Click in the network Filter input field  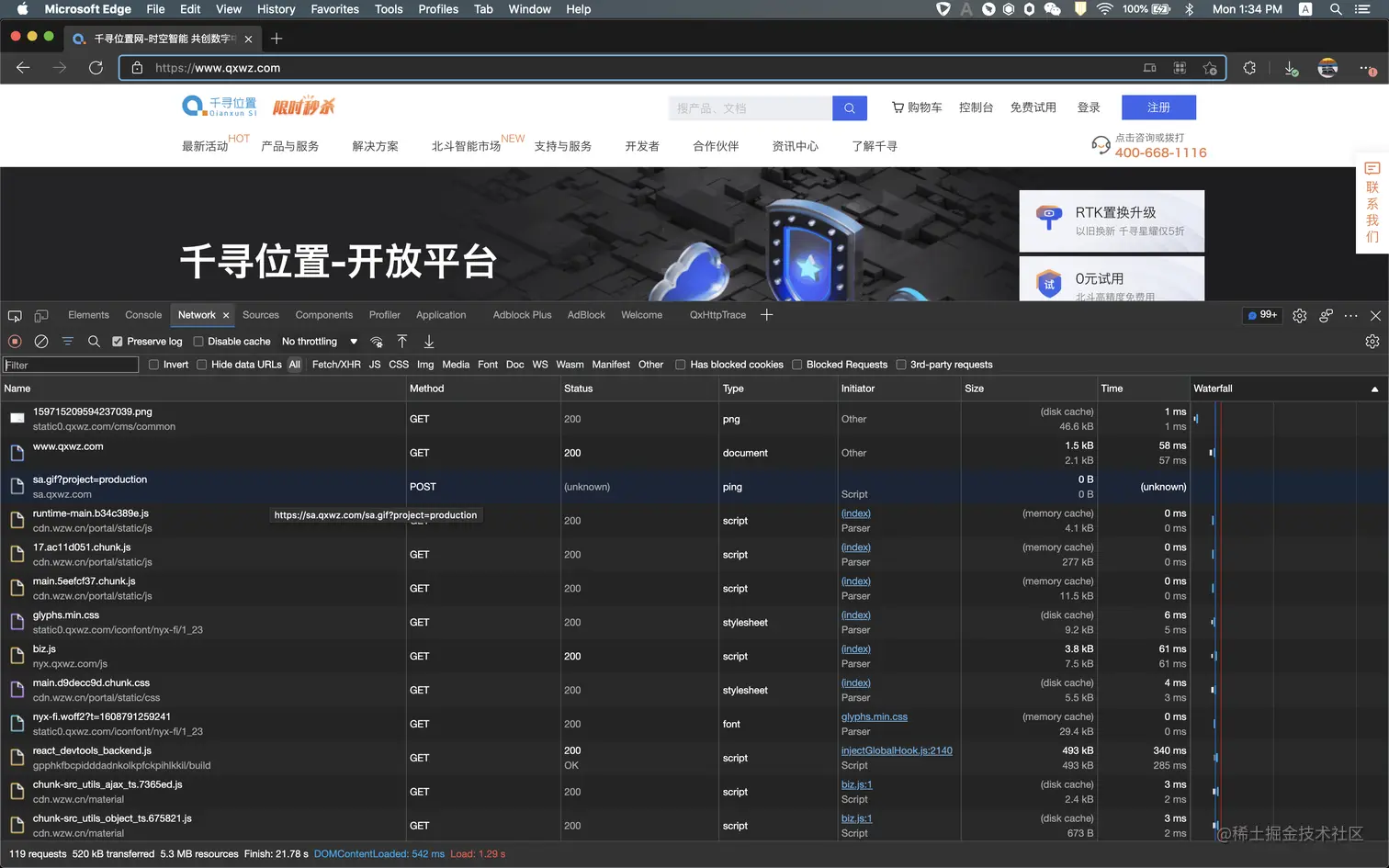point(71,365)
